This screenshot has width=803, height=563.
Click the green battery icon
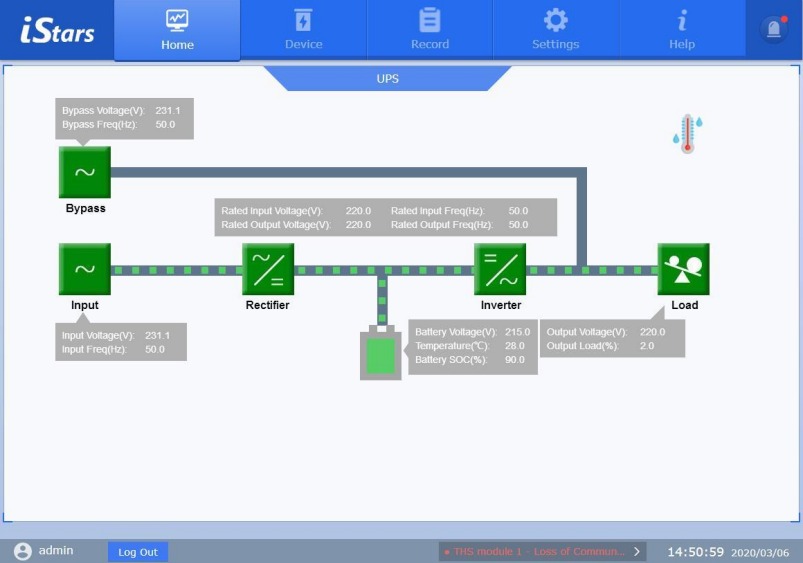click(380, 355)
